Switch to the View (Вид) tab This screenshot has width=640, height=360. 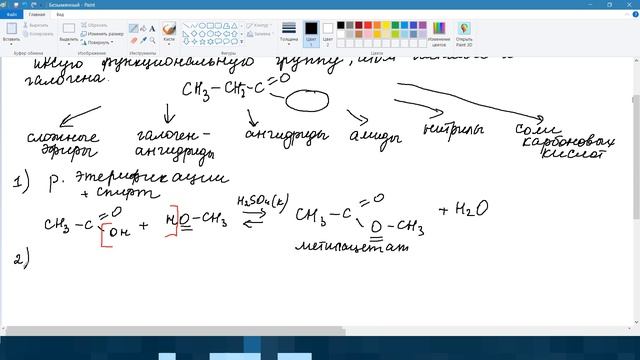[60, 14]
